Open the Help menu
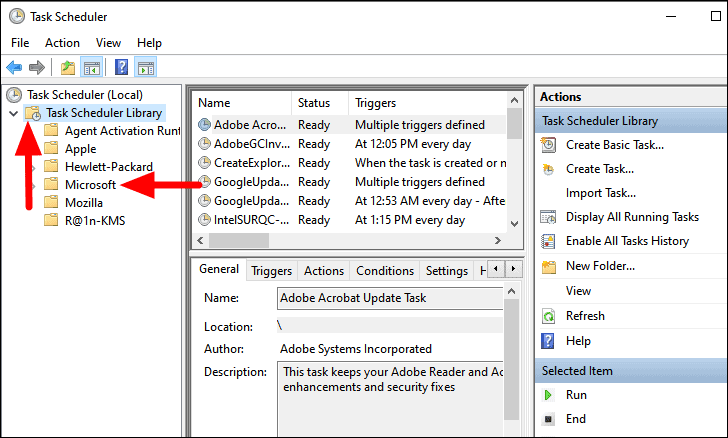The height and width of the screenshot is (438, 728). point(149,43)
